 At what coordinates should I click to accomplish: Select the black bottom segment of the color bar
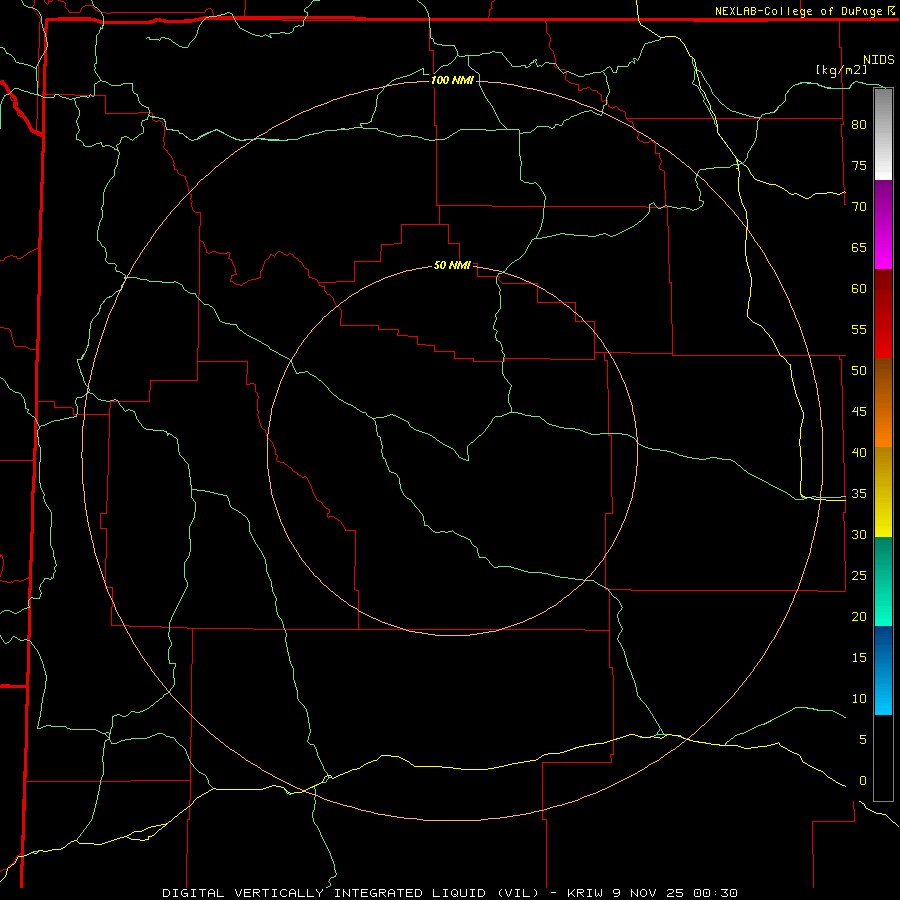pos(883,758)
